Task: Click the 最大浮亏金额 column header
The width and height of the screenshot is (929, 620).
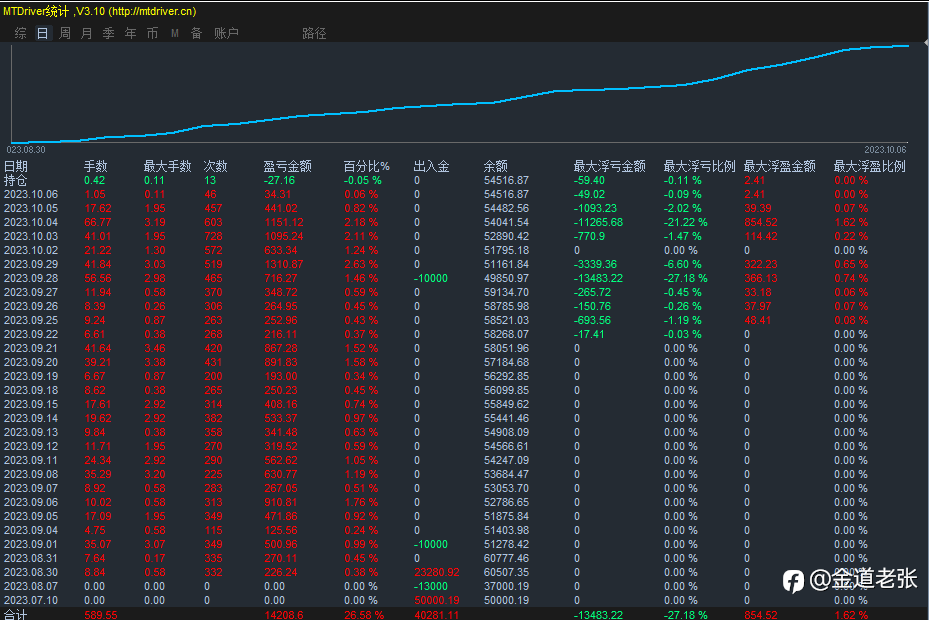Action: click(x=610, y=167)
